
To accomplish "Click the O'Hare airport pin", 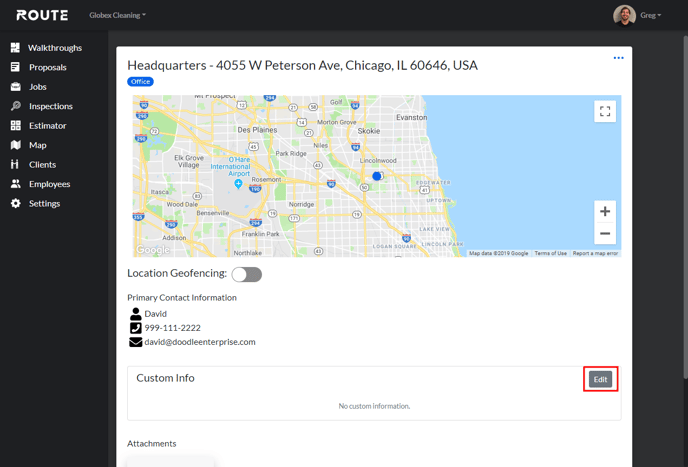I will (238, 183).
